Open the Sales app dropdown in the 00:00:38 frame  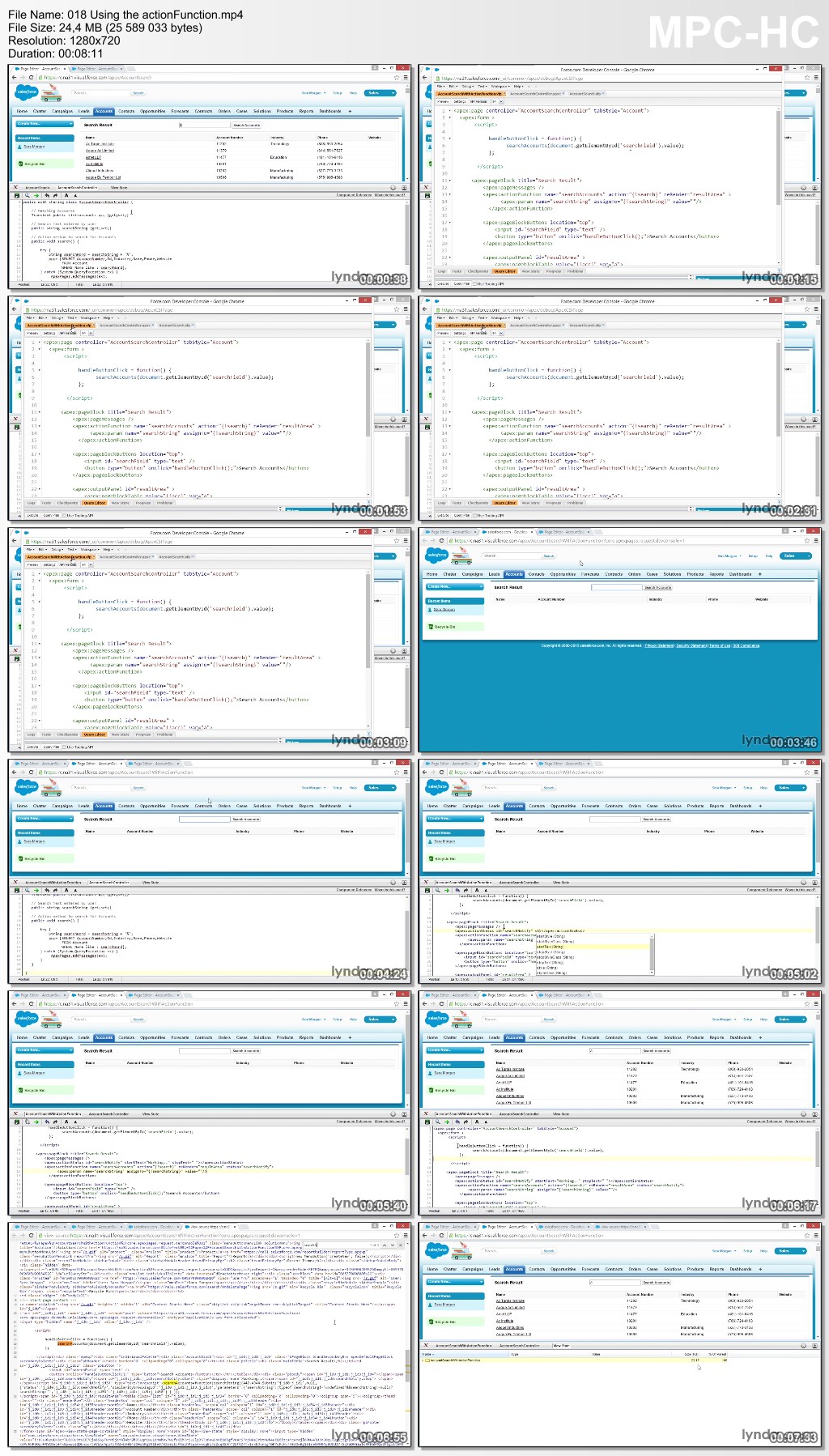pos(380,92)
